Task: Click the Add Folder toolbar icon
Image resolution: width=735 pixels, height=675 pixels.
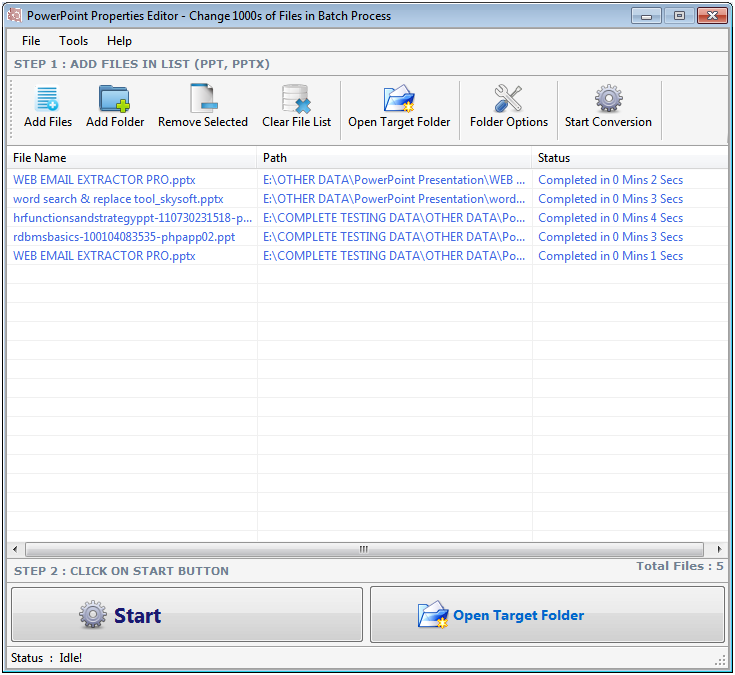Action: (114, 99)
